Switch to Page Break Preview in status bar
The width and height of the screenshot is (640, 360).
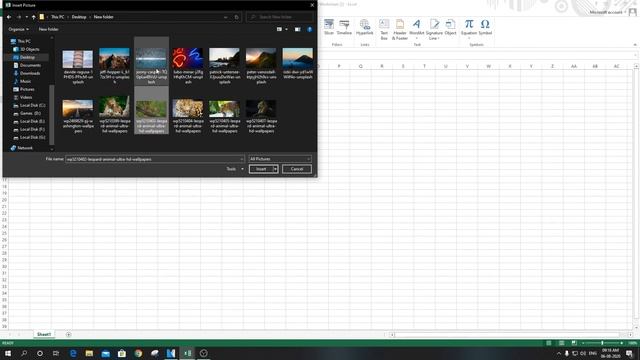tap(574, 343)
